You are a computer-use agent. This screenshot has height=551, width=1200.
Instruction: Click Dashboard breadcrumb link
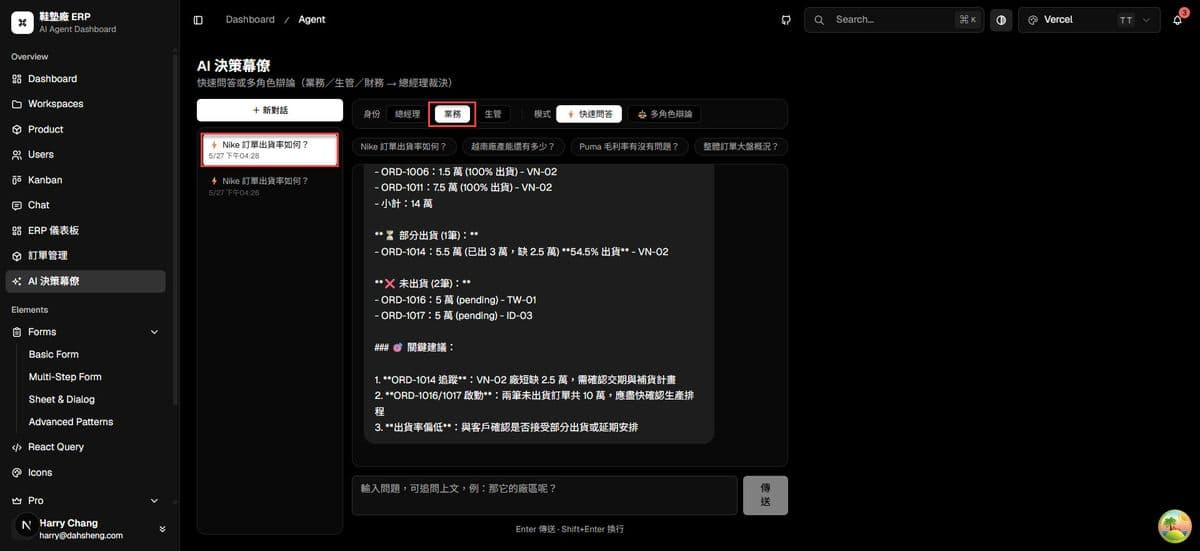(x=249, y=20)
